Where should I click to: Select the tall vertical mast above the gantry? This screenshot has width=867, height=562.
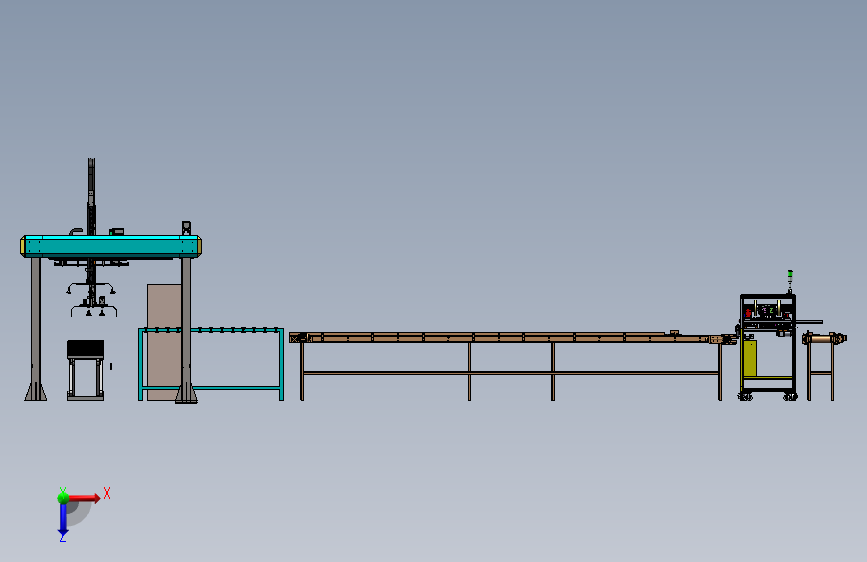point(91,196)
